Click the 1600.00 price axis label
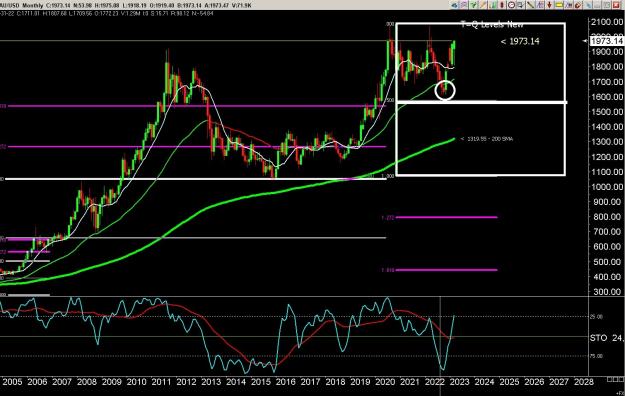This screenshot has width=625, height=396. pos(606,97)
